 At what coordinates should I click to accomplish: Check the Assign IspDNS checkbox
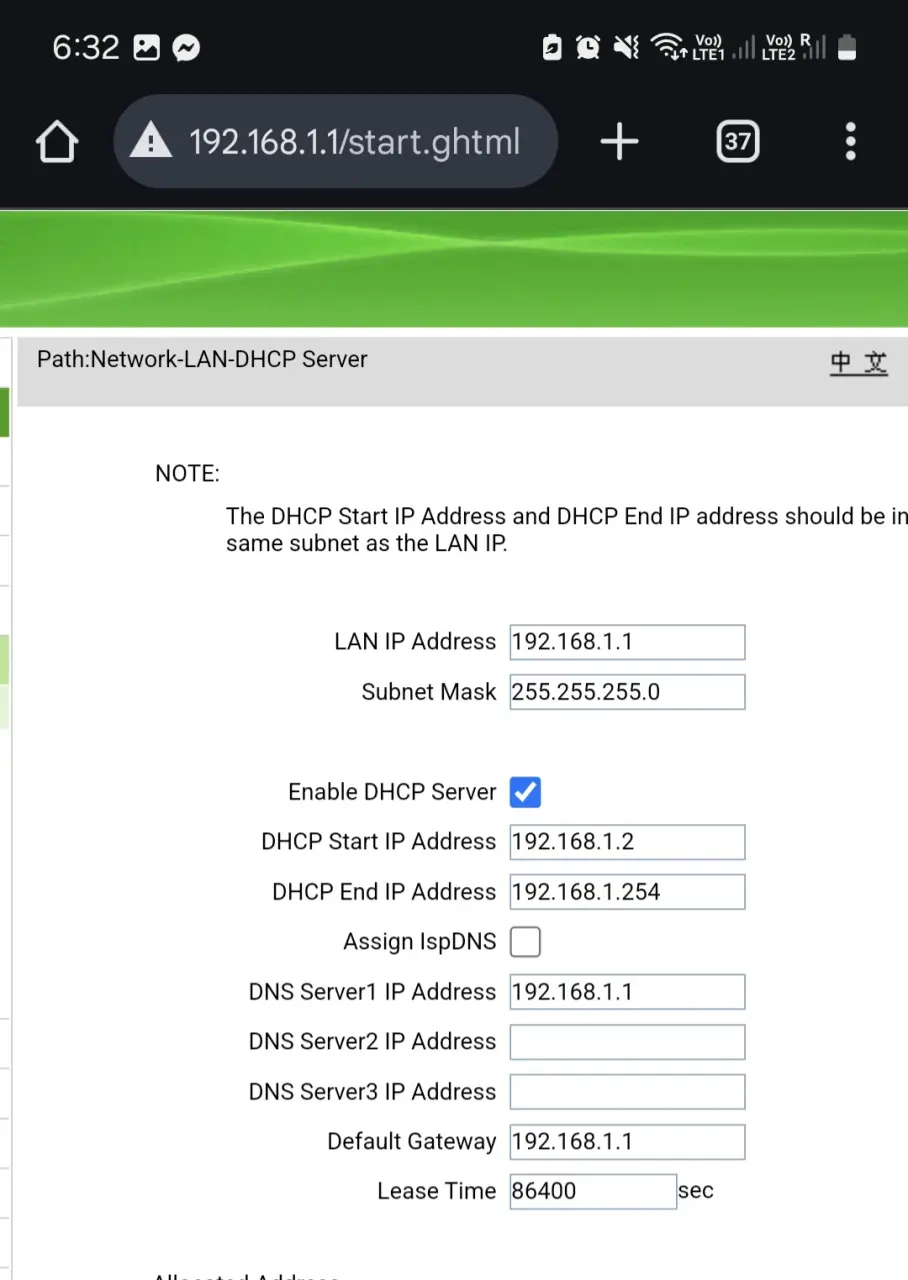525,942
